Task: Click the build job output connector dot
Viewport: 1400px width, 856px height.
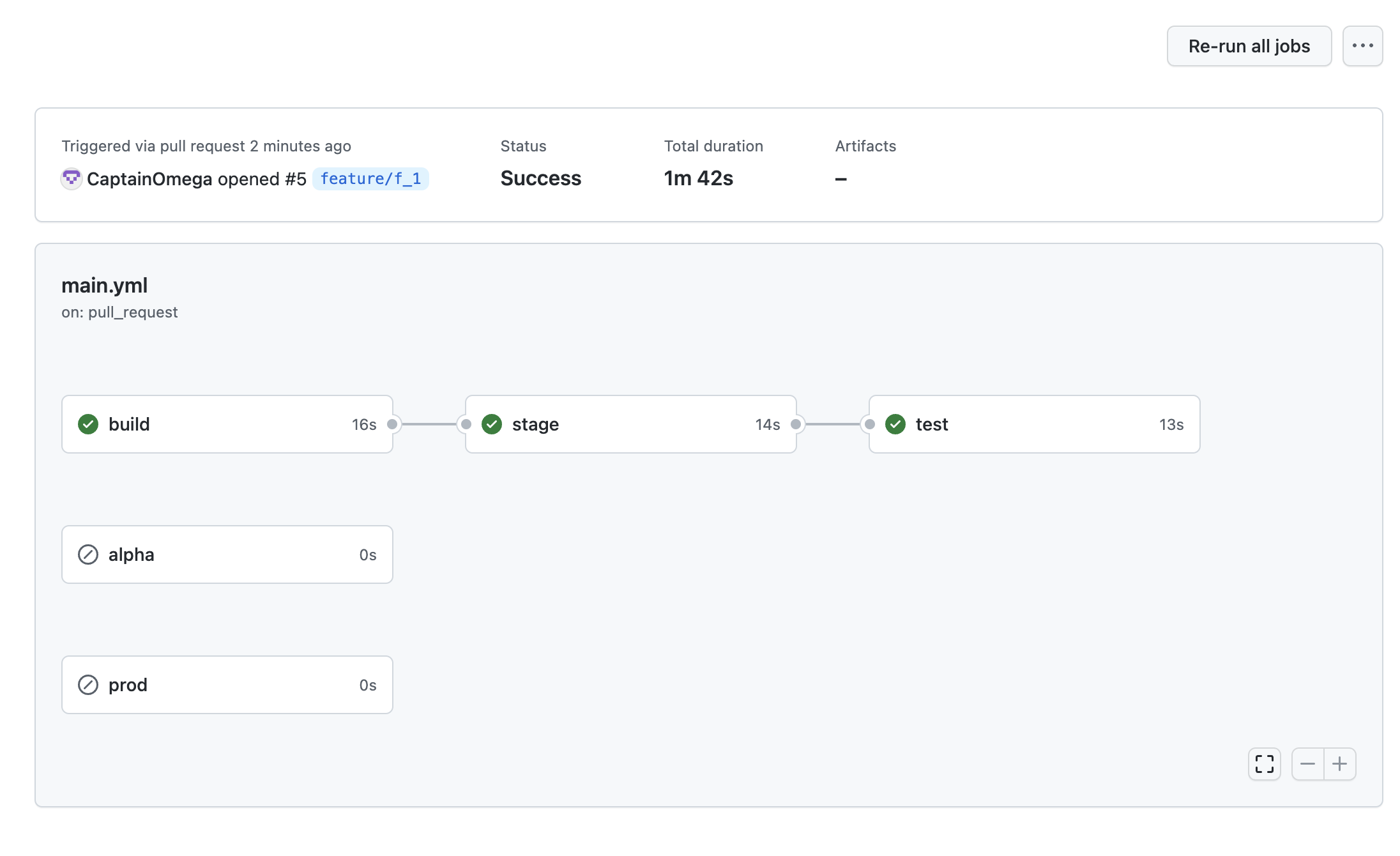Action: click(x=392, y=424)
